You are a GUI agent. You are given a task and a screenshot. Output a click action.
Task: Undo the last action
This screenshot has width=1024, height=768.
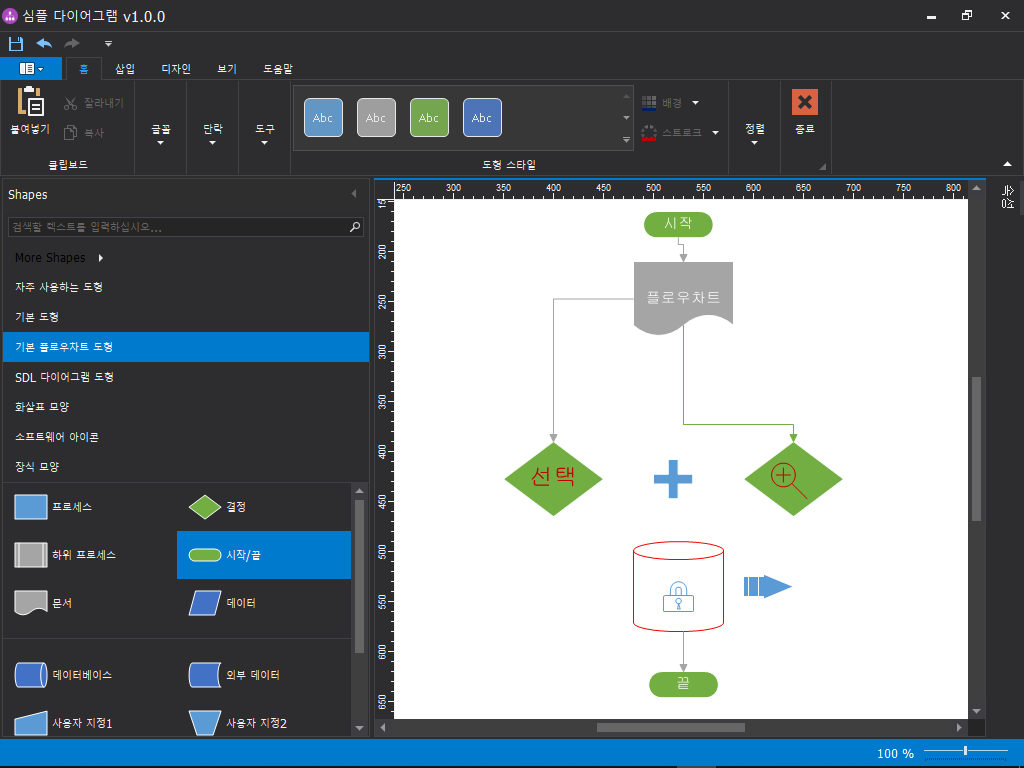pyautogui.click(x=44, y=44)
